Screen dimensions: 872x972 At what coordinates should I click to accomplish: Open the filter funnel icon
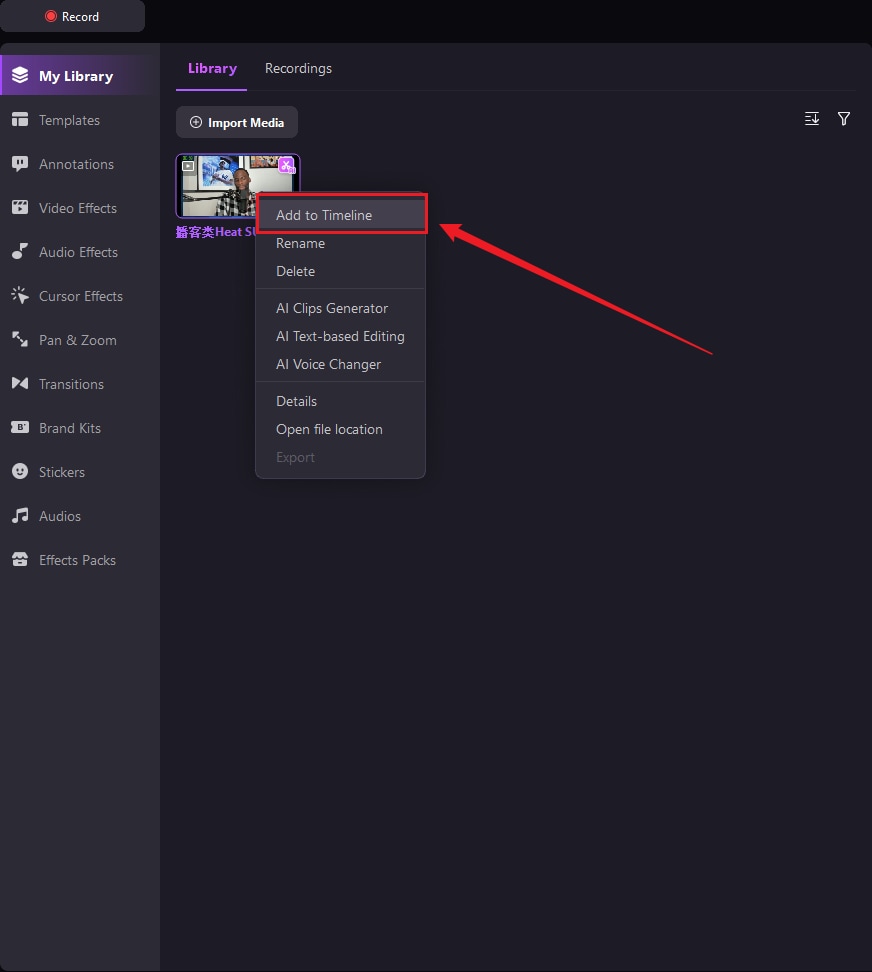843,118
